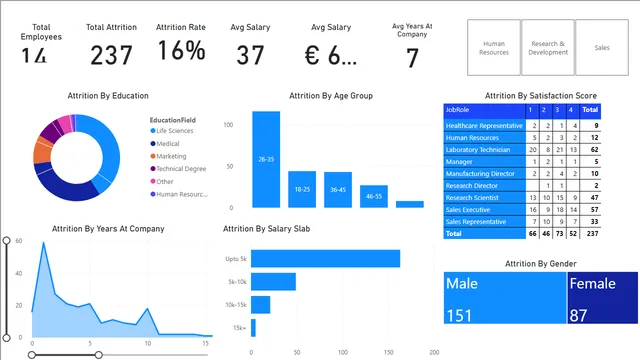Click the Total Attrition card value 237

[x=111, y=56]
